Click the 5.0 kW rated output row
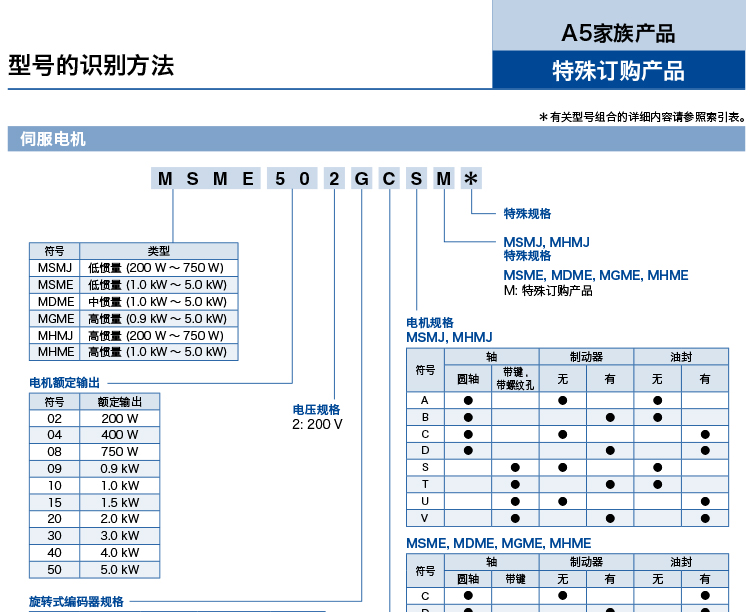 [x=94, y=570]
